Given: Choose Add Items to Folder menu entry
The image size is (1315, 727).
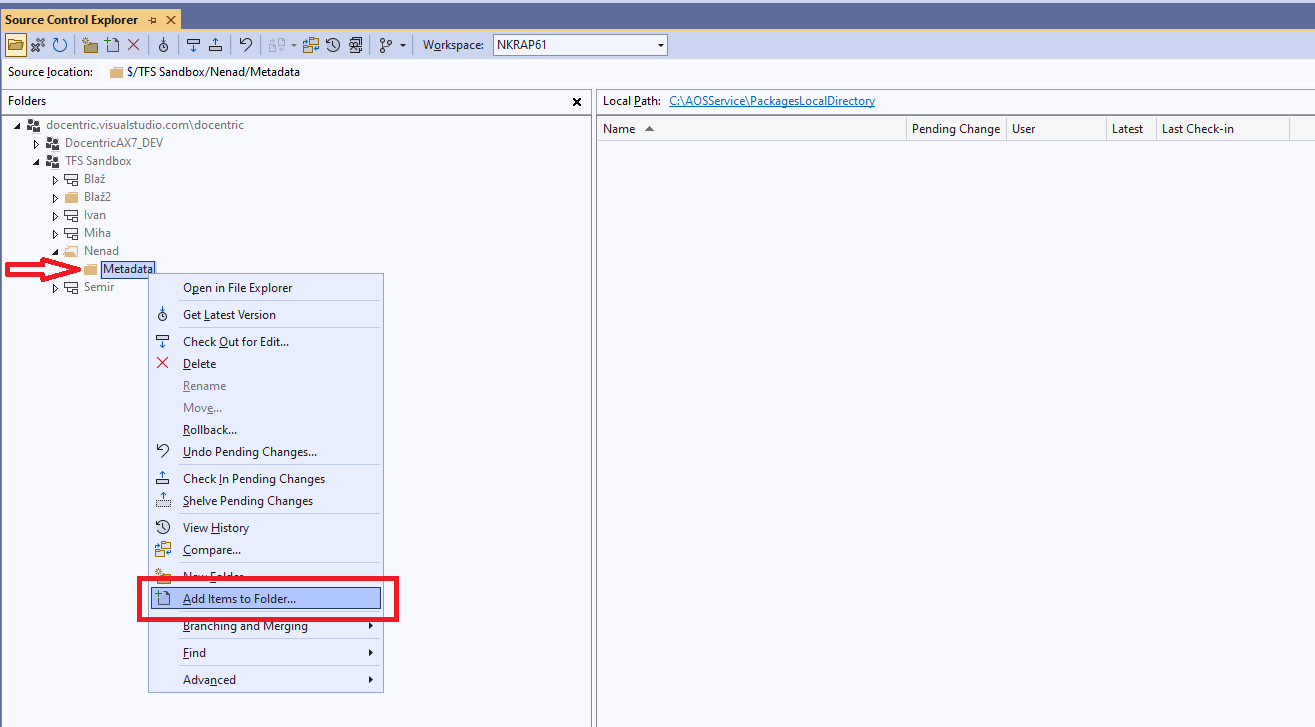Looking at the screenshot, I should pyautogui.click(x=266, y=598).
